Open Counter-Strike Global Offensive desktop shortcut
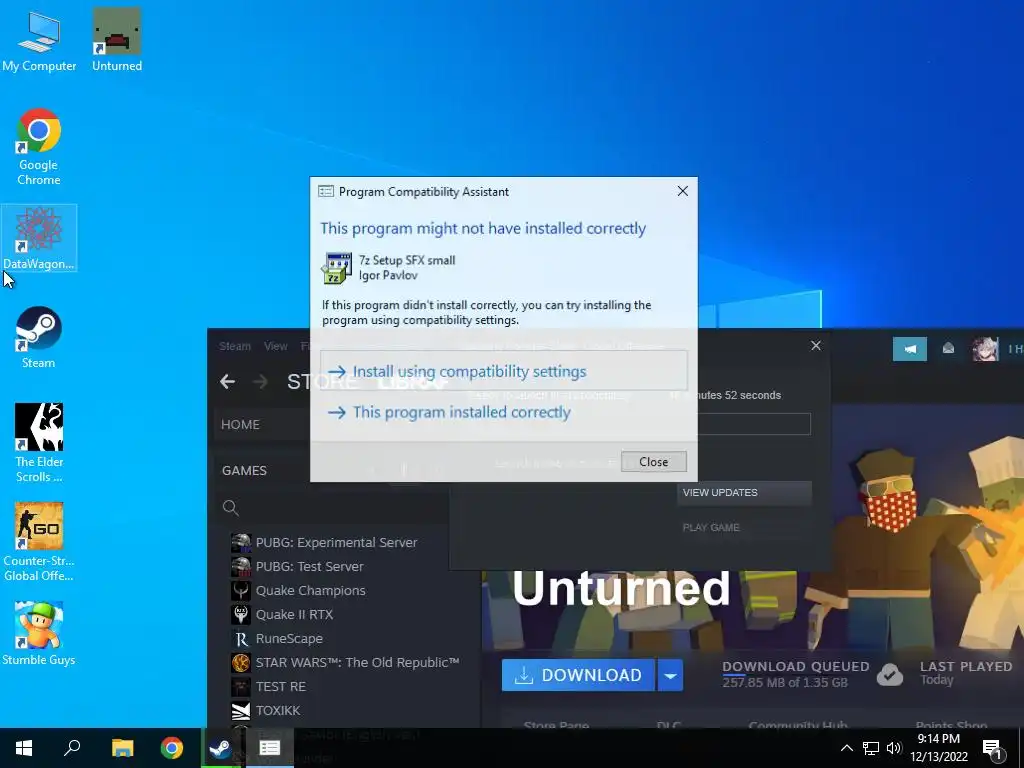Viewport: 1024px width, 768px height. pos(39,541)
